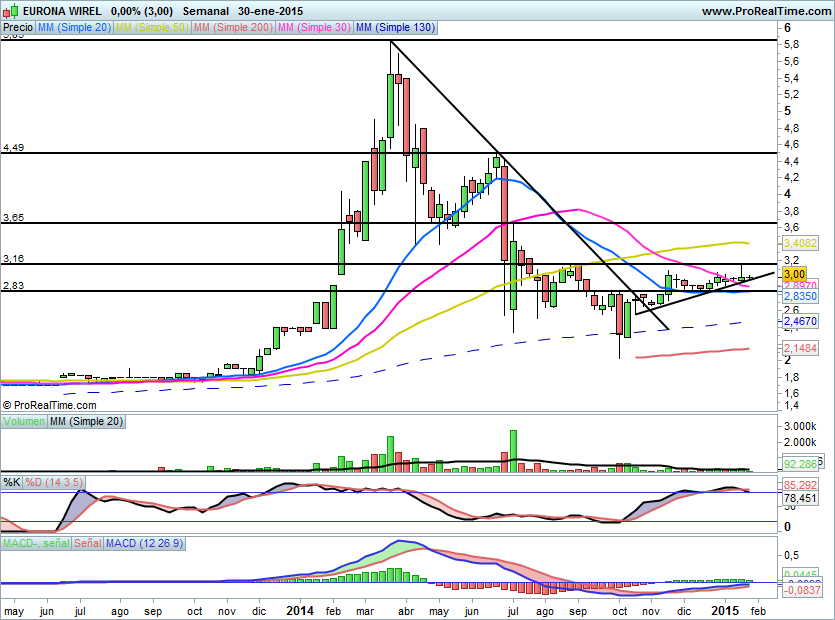This screenshot has width=835, height=620.
Task: Select the MACD-, señal label
Action: pyautogui.click(x=36, y=543)
